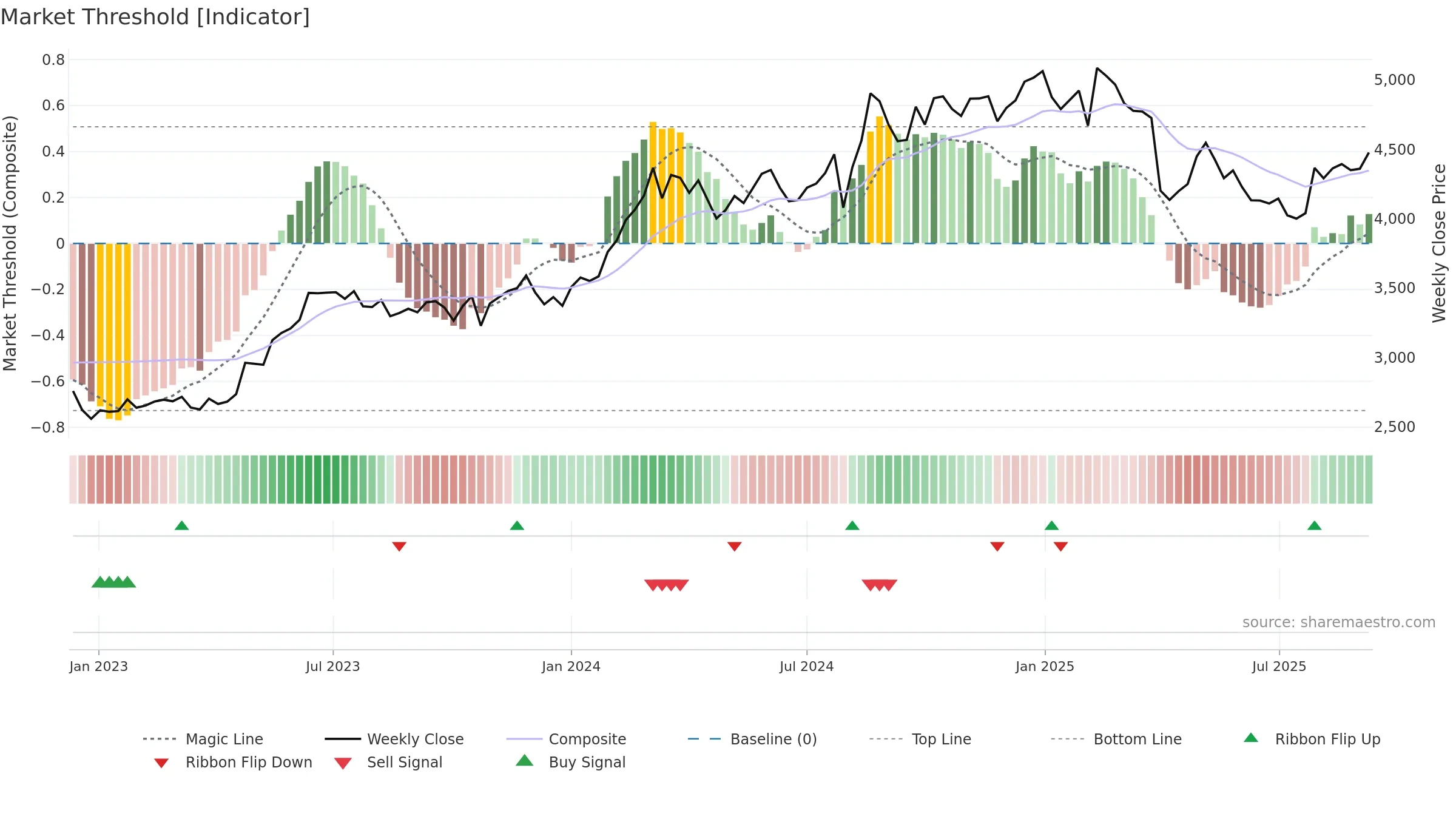Click the Jan 2023 x-axis label
The width and height of the screenshot is (1456, 819).
click(x=99, y=667)
